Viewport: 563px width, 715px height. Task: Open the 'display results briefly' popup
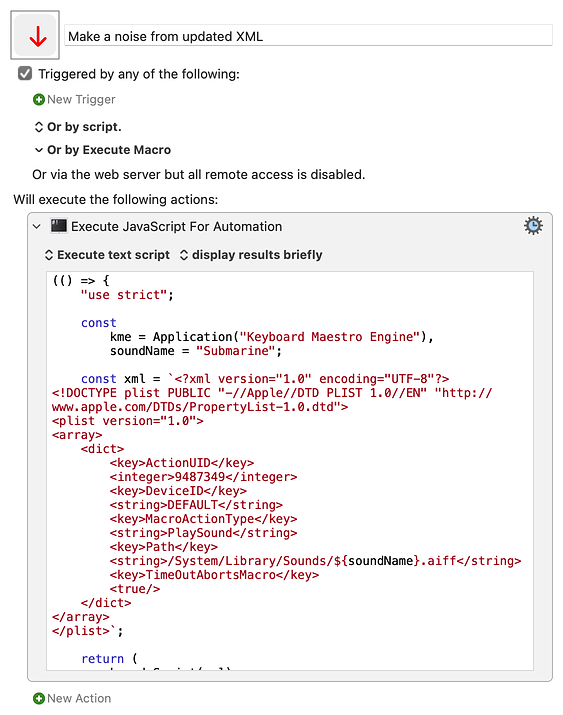251,255
